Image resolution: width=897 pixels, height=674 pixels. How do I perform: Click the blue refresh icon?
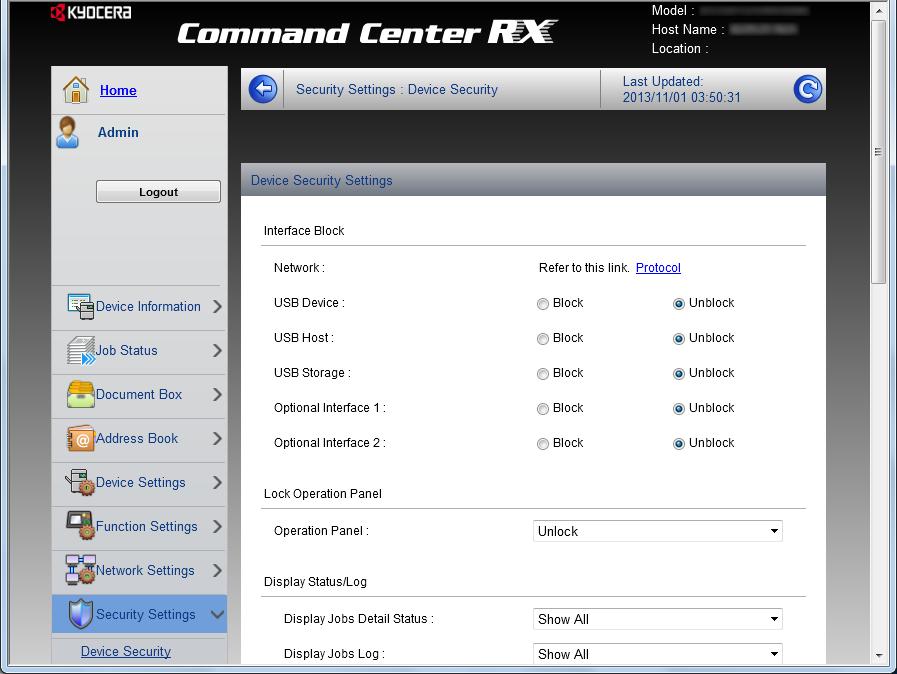click(x=807, y=89)
